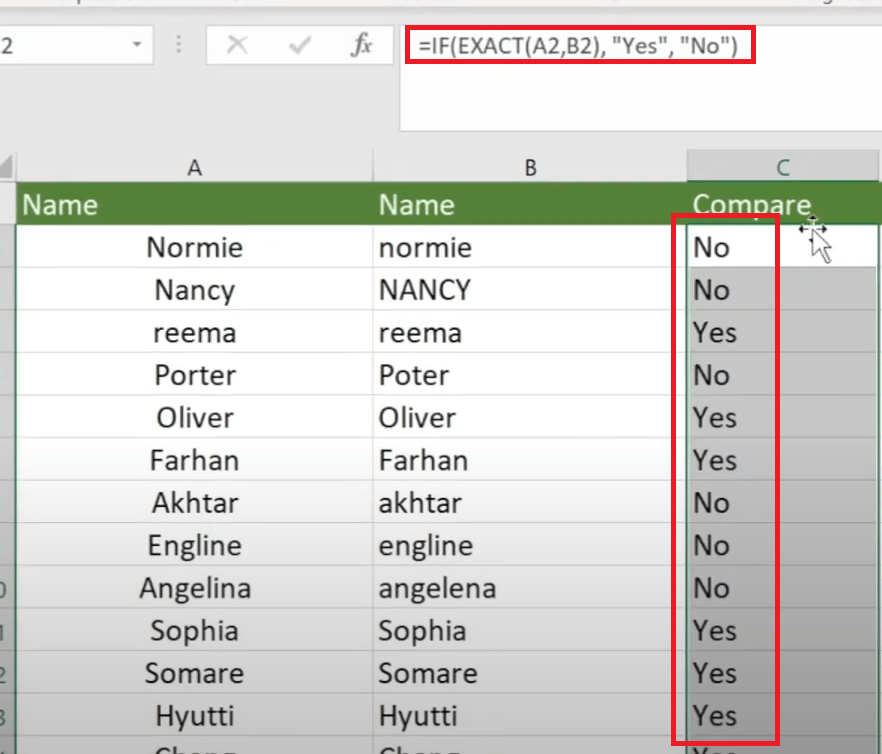The height and width of the screenshot is (754, 882).
Task: Select column B by its header
Action: click(x=530, y=167)
